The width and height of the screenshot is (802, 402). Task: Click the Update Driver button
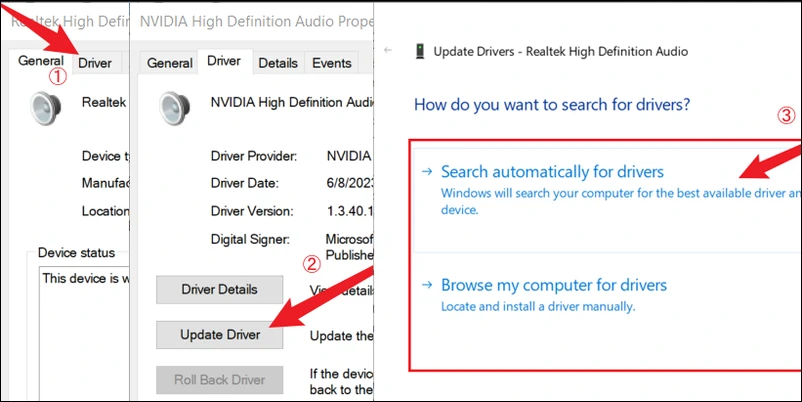(x=220, y=335)
